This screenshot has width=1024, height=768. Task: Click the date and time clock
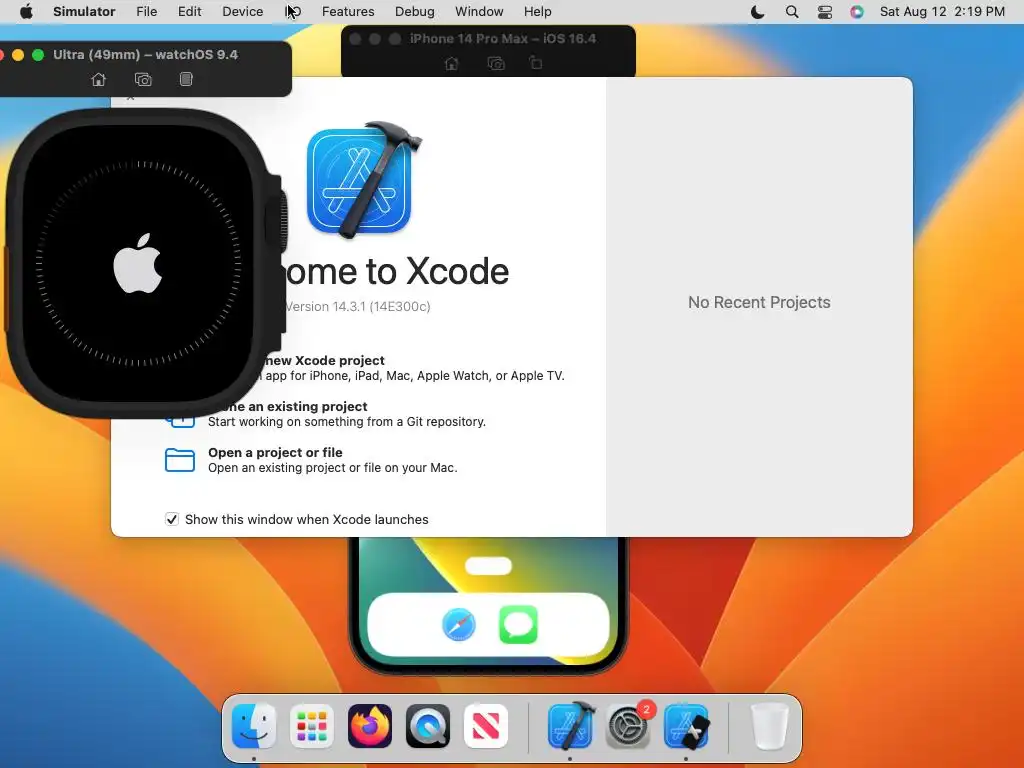[942, 12]
